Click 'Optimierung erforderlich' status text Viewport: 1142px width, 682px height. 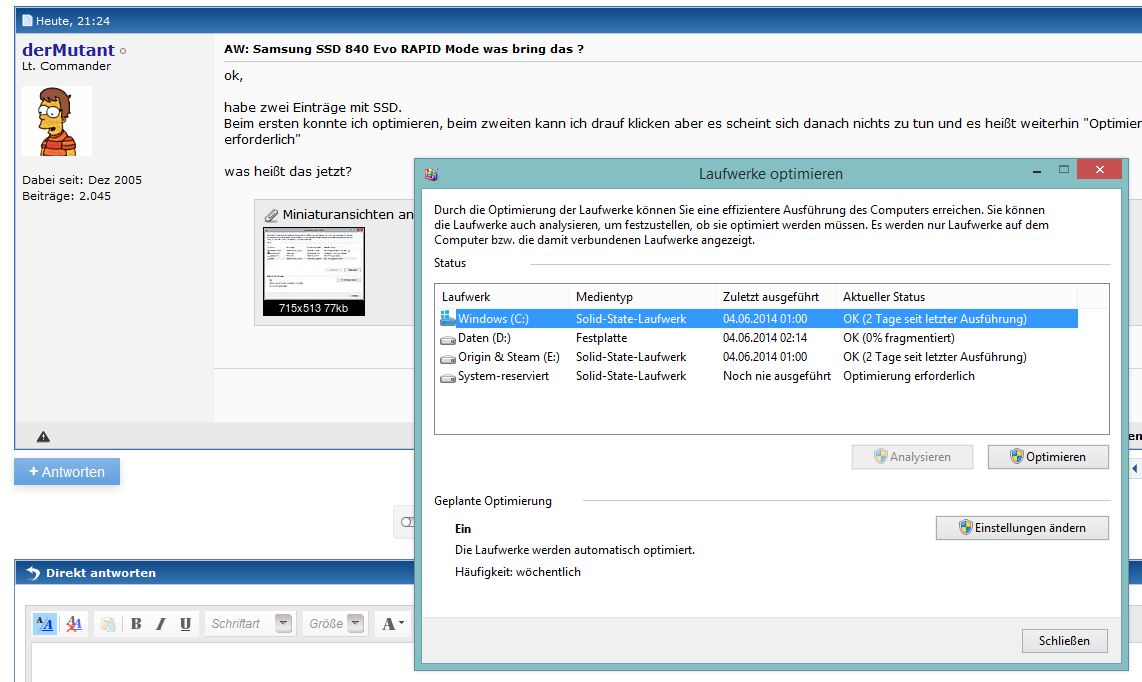[x=908, y=376]
